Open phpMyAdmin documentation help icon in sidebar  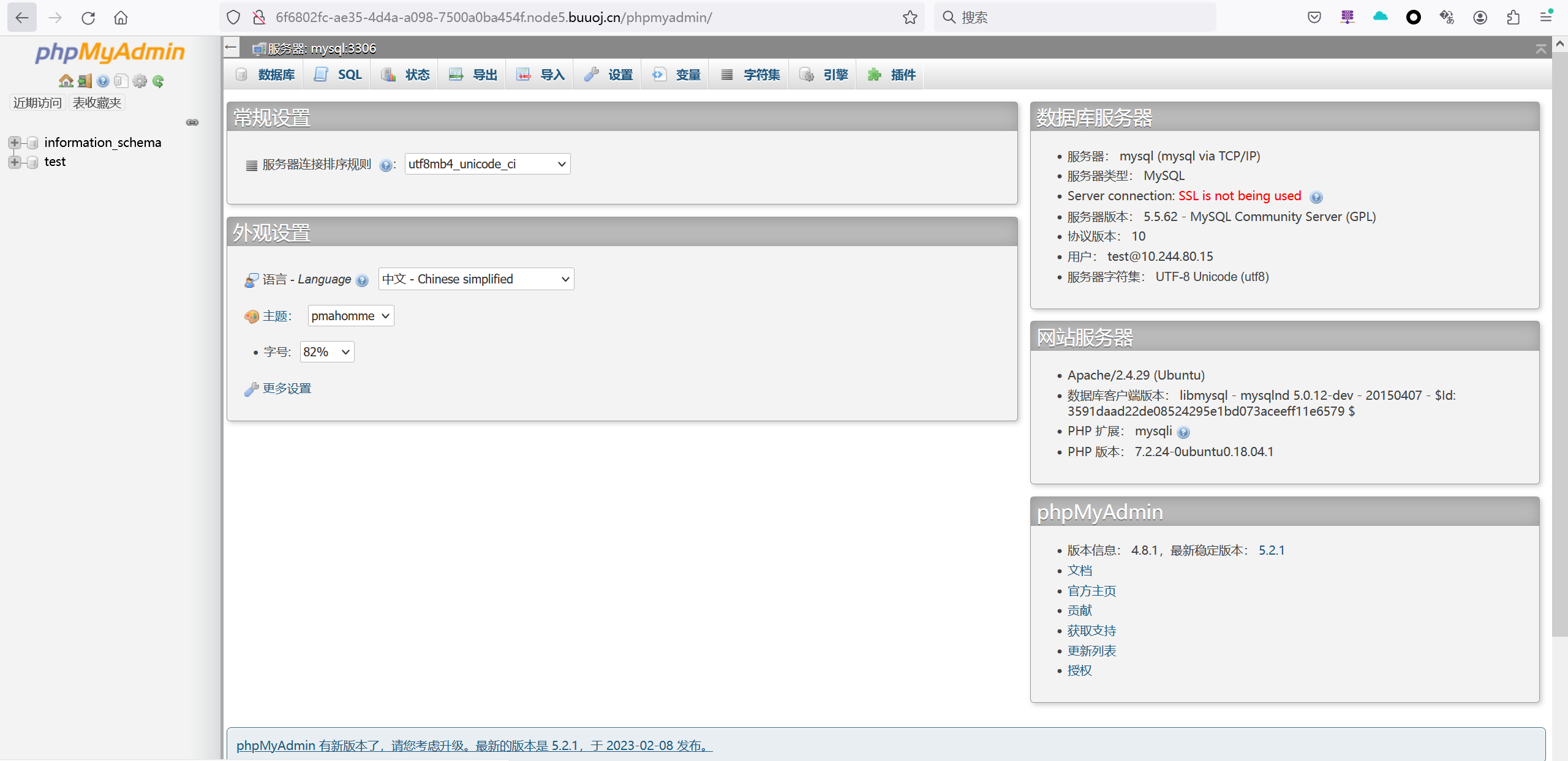click(x=103, y=81)
